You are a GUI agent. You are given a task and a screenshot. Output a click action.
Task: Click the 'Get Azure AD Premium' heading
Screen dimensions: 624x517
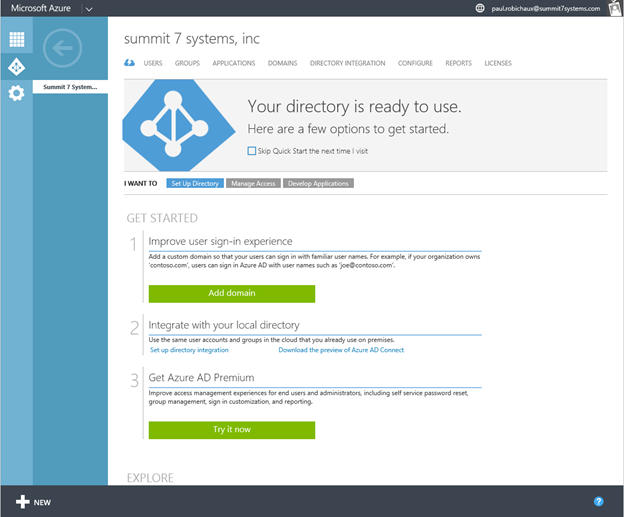[x=201, y=377]
